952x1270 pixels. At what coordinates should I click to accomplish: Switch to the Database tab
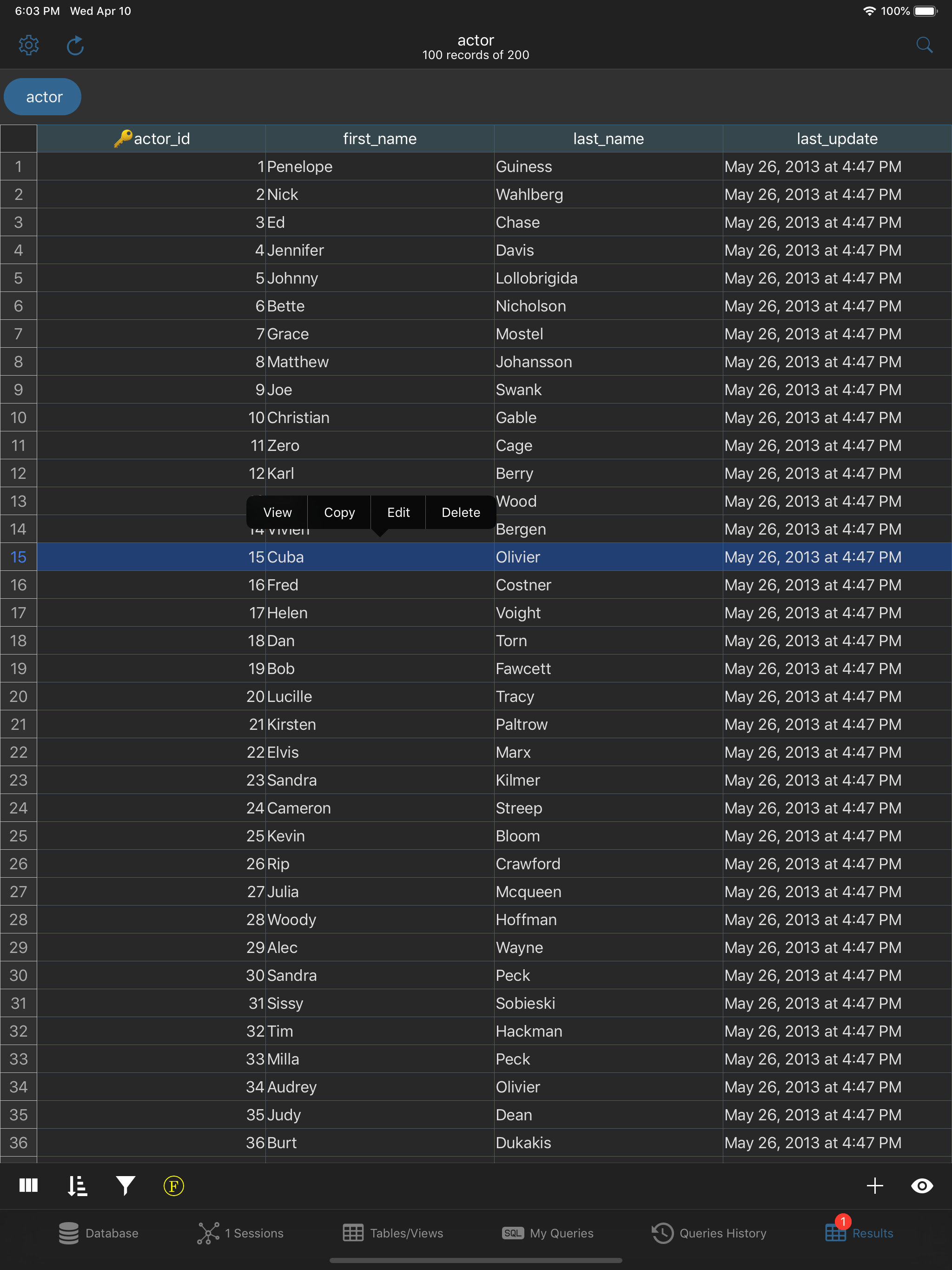(99, 1233)
